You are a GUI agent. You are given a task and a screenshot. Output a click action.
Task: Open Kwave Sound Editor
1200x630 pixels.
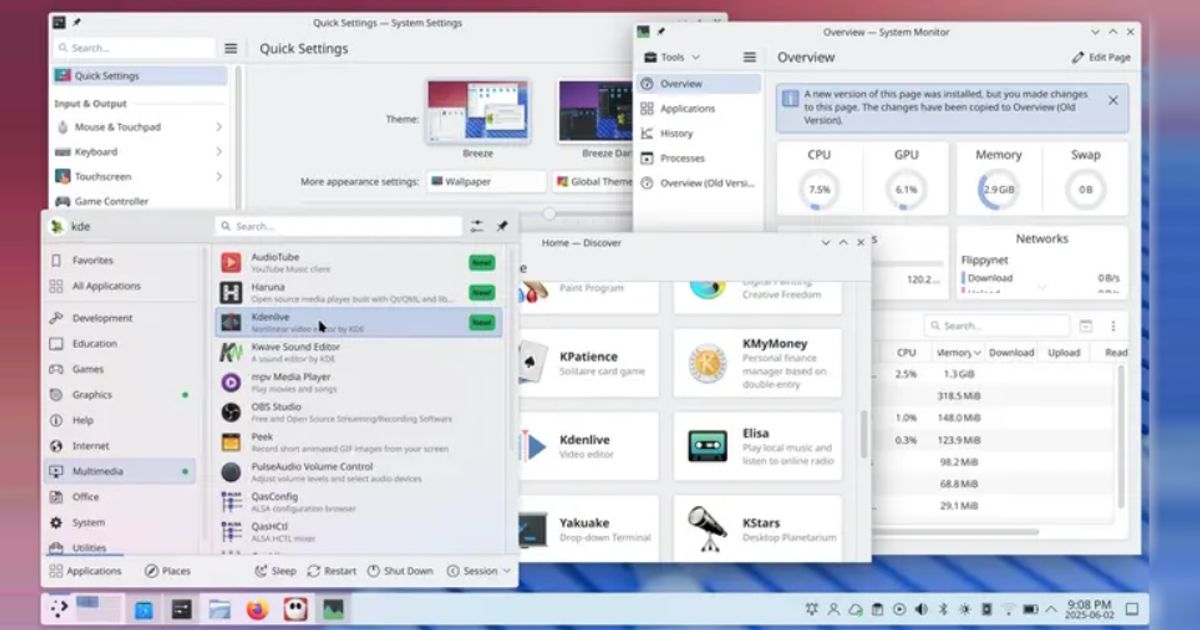tap(359, 352)
